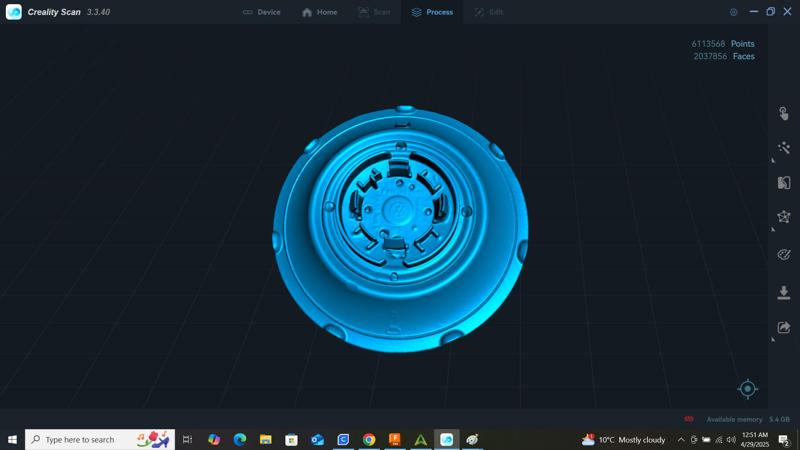Go to the Home tab
This screenshot has height=450, width=800.
tap(319, 12)
